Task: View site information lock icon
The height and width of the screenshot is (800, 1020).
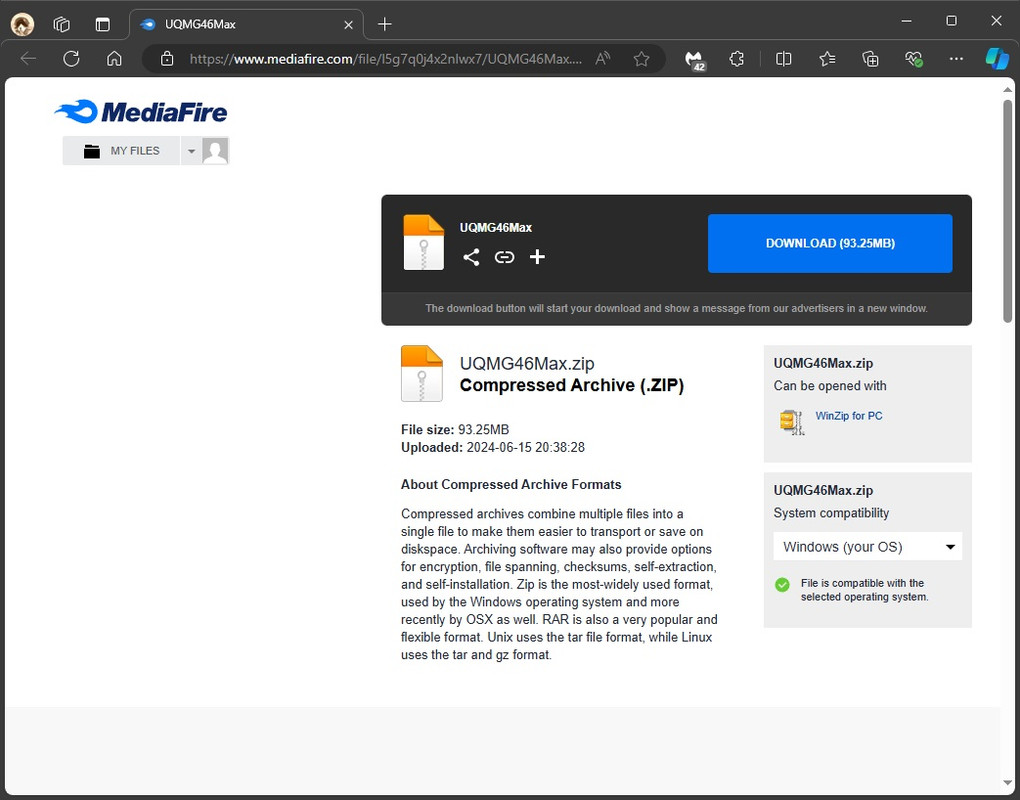Action: pos(167,59)
